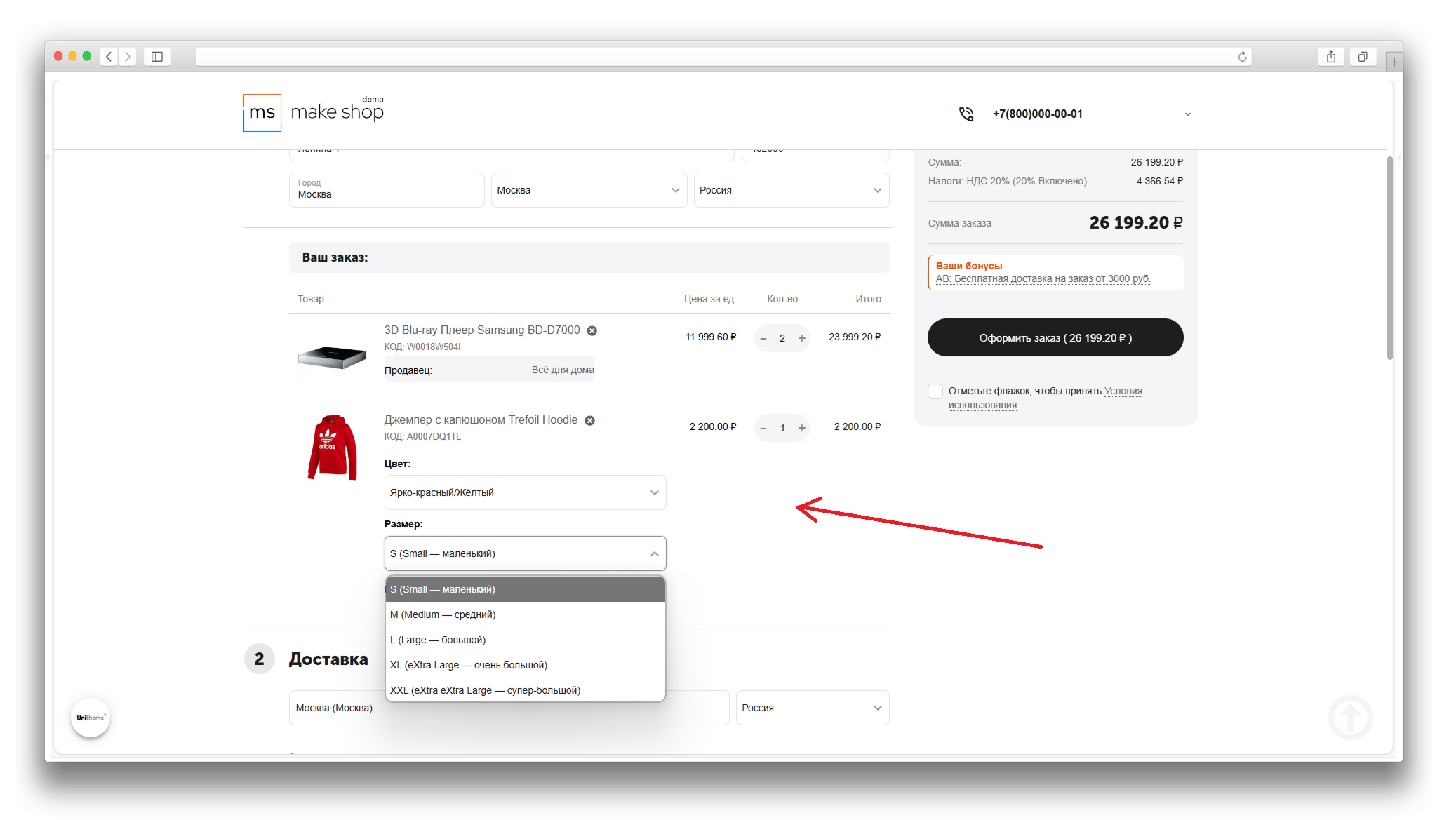The width and height of the screenshot is (1456, 820).
Task: Toggle Safari sidebar icon
Action: 157,57
